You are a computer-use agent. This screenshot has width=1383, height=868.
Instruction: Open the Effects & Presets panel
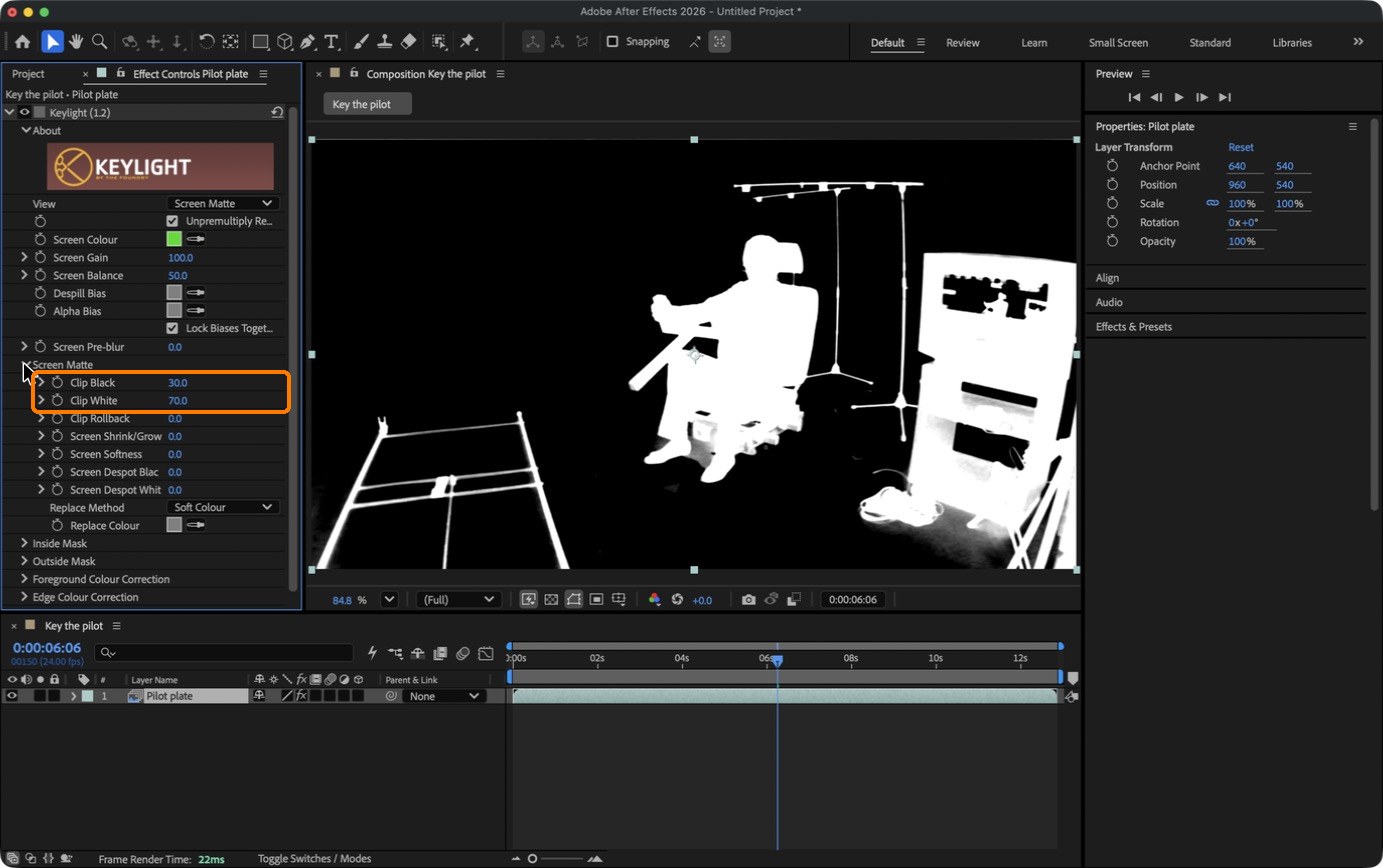(x=1133, y=327)
